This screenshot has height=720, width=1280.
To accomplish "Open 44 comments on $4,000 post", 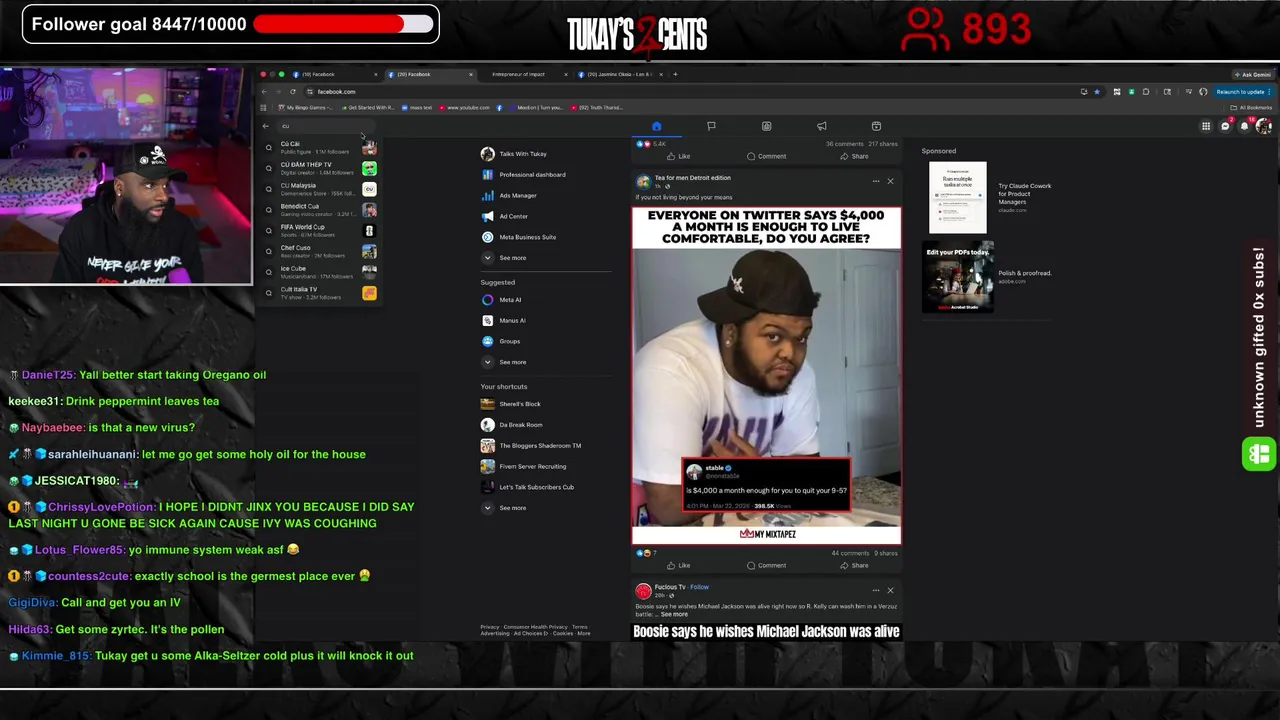I will coord(850,553).
